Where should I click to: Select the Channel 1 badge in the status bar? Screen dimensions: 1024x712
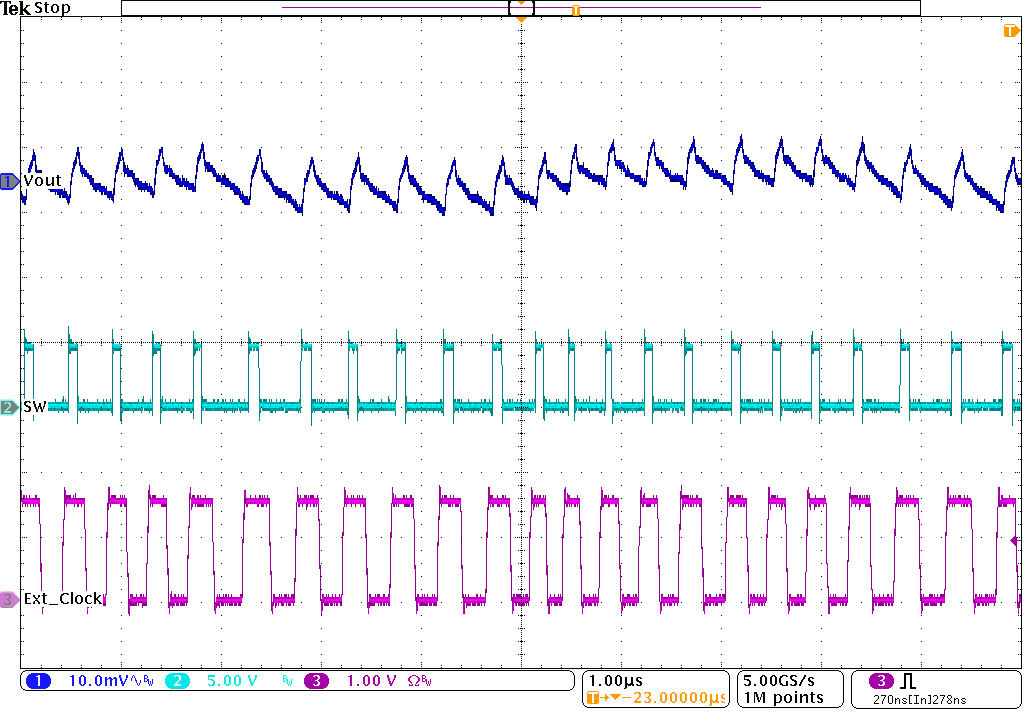pyautogui.click(x=38, y=680)
